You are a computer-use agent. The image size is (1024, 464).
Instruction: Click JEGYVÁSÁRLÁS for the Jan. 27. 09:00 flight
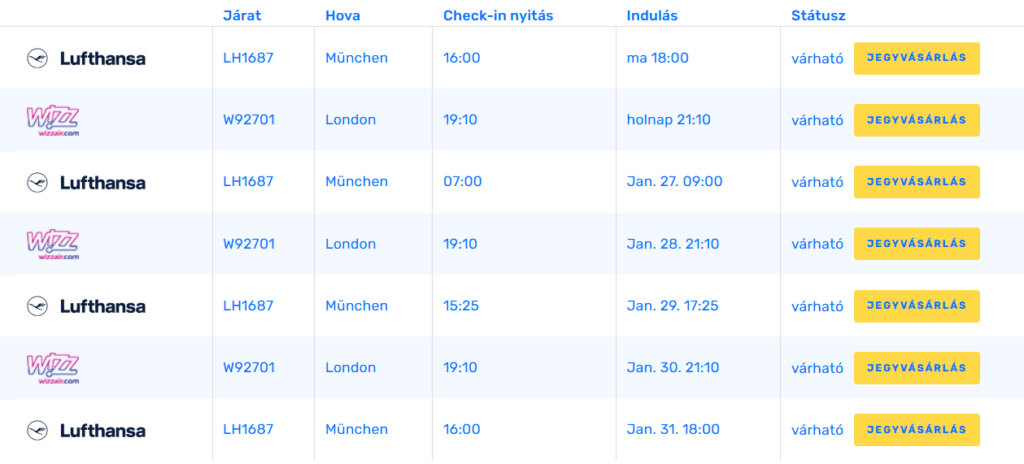(x=916, y=182)
